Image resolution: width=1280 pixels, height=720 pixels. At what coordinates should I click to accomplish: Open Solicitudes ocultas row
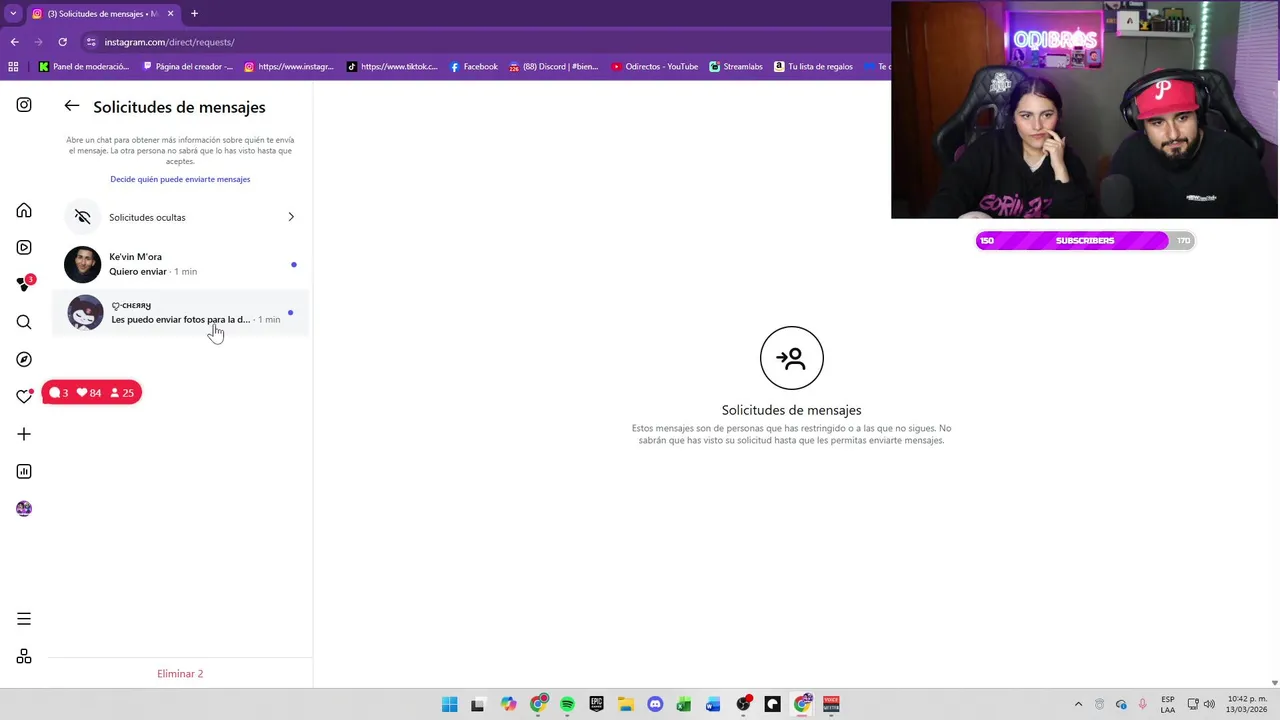(x=180, y=217)
